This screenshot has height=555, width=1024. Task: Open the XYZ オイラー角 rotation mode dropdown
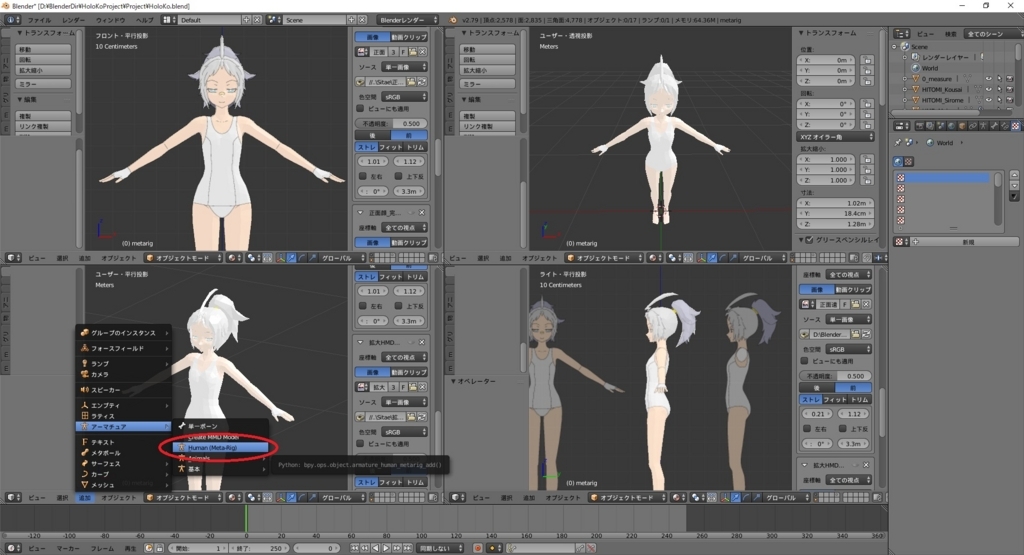point(835,136)
